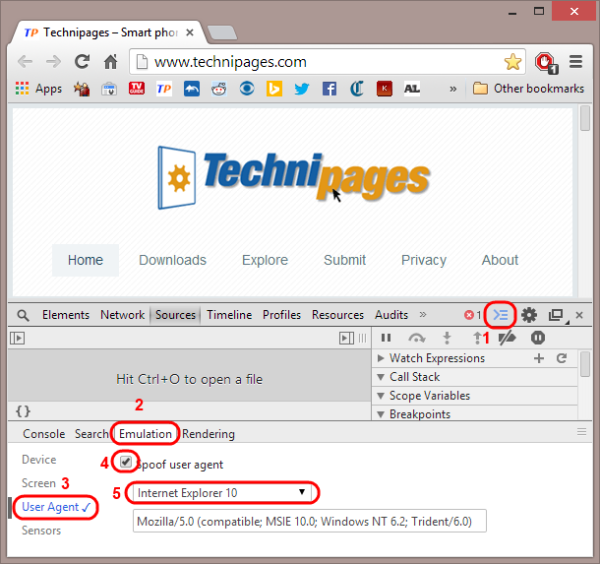Click the Downloads link on Technipages

[x=173, y=260]
